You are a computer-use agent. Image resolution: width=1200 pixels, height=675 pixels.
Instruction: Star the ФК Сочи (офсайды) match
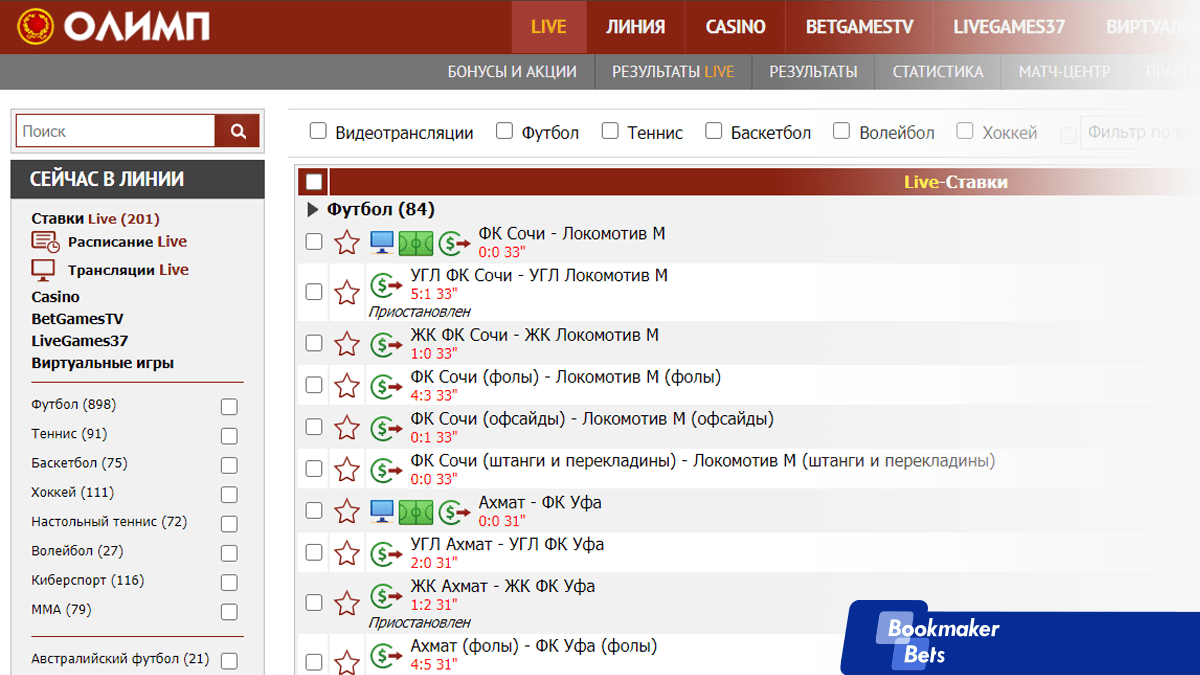(x=347, y=428)
